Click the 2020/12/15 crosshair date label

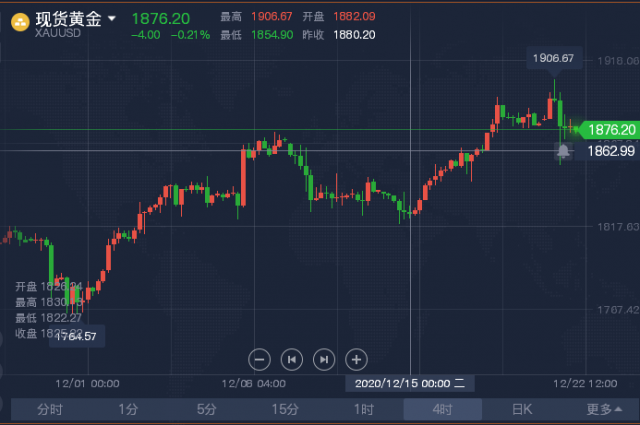(409, 384)
